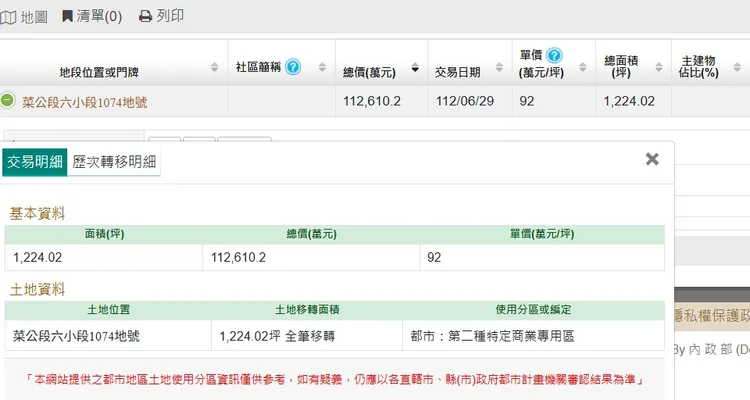Viewport: 750px width, 400px height.
Task: Sort by 主建物佔比(%) column arrows
Action: click(x=737, y=67)
